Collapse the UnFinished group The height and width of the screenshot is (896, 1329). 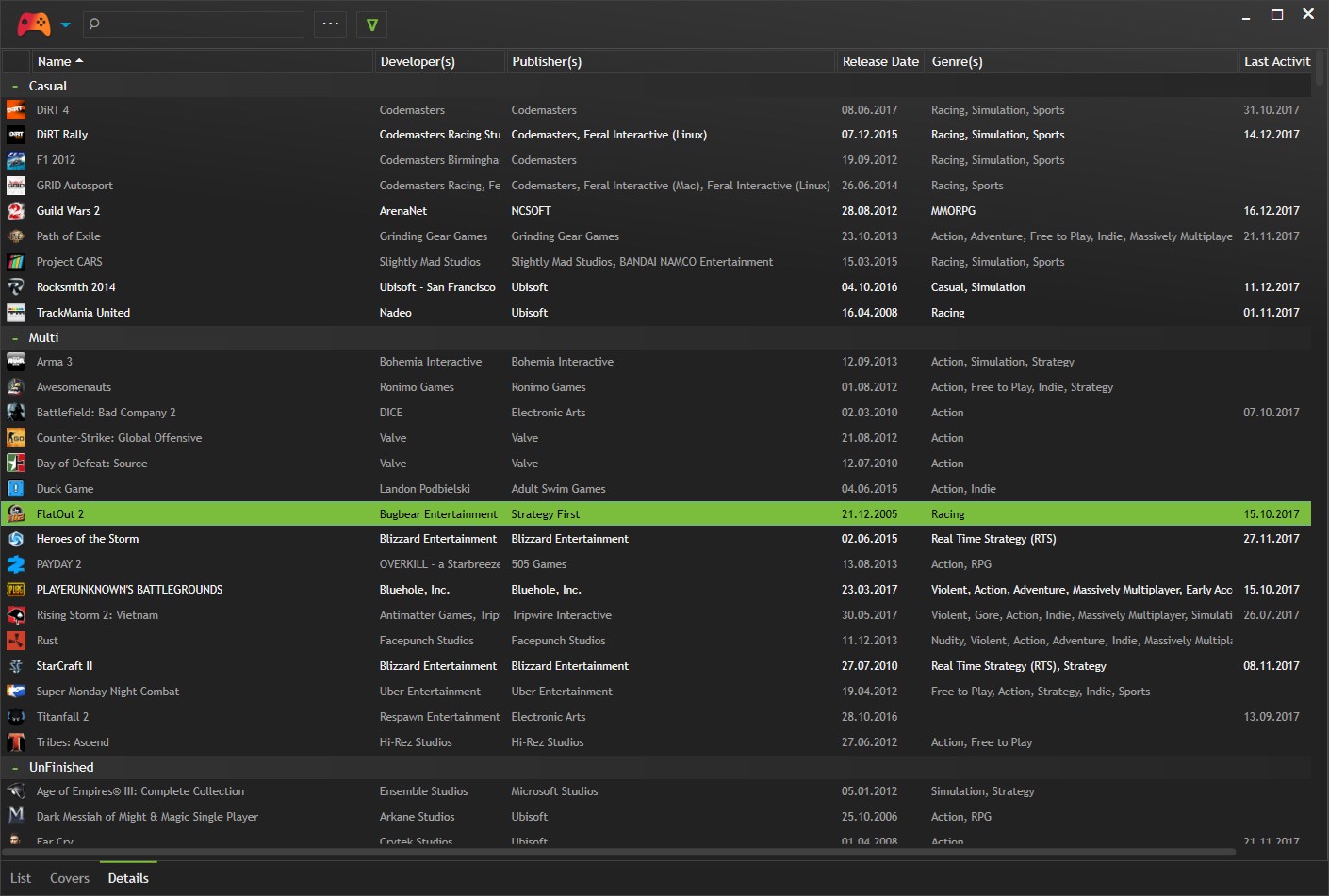[x=15, y=768]
